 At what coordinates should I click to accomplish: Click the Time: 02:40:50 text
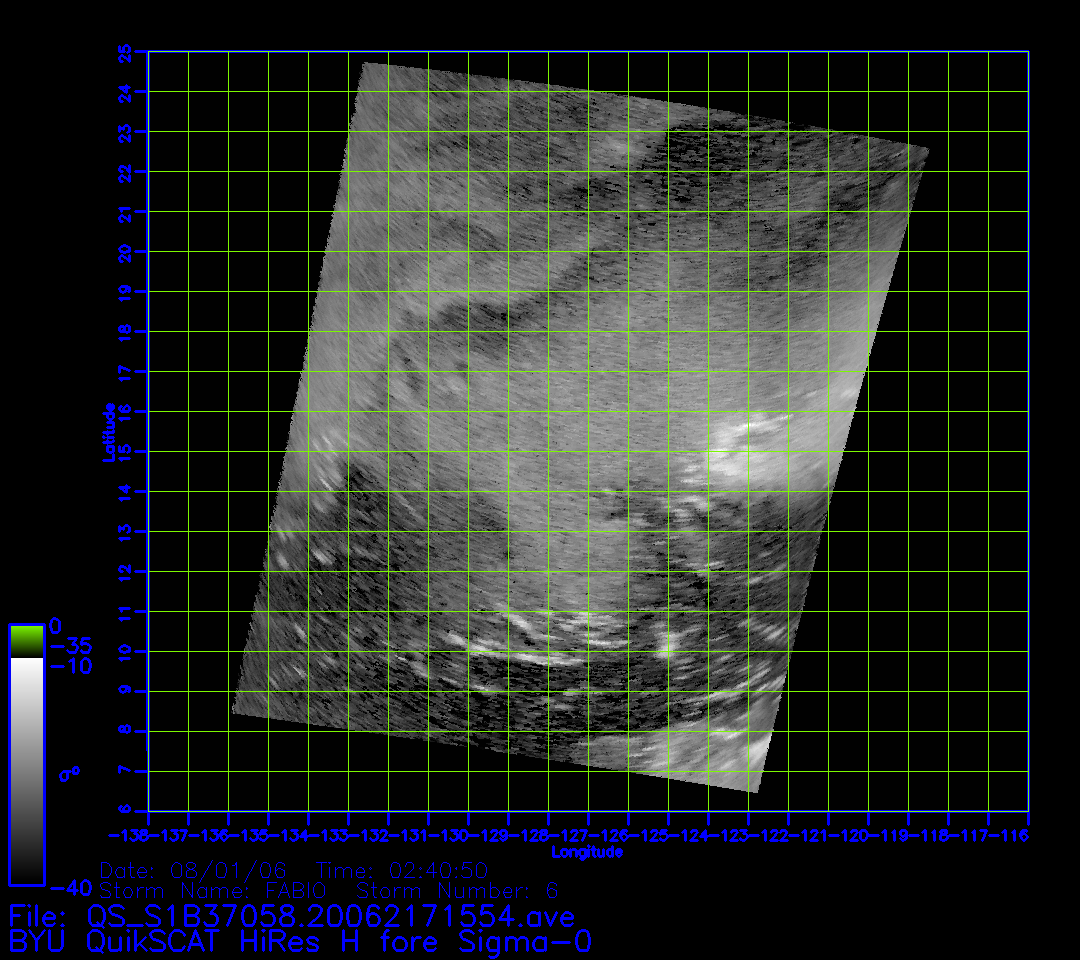pyautogui.click(x=401, y=869)
